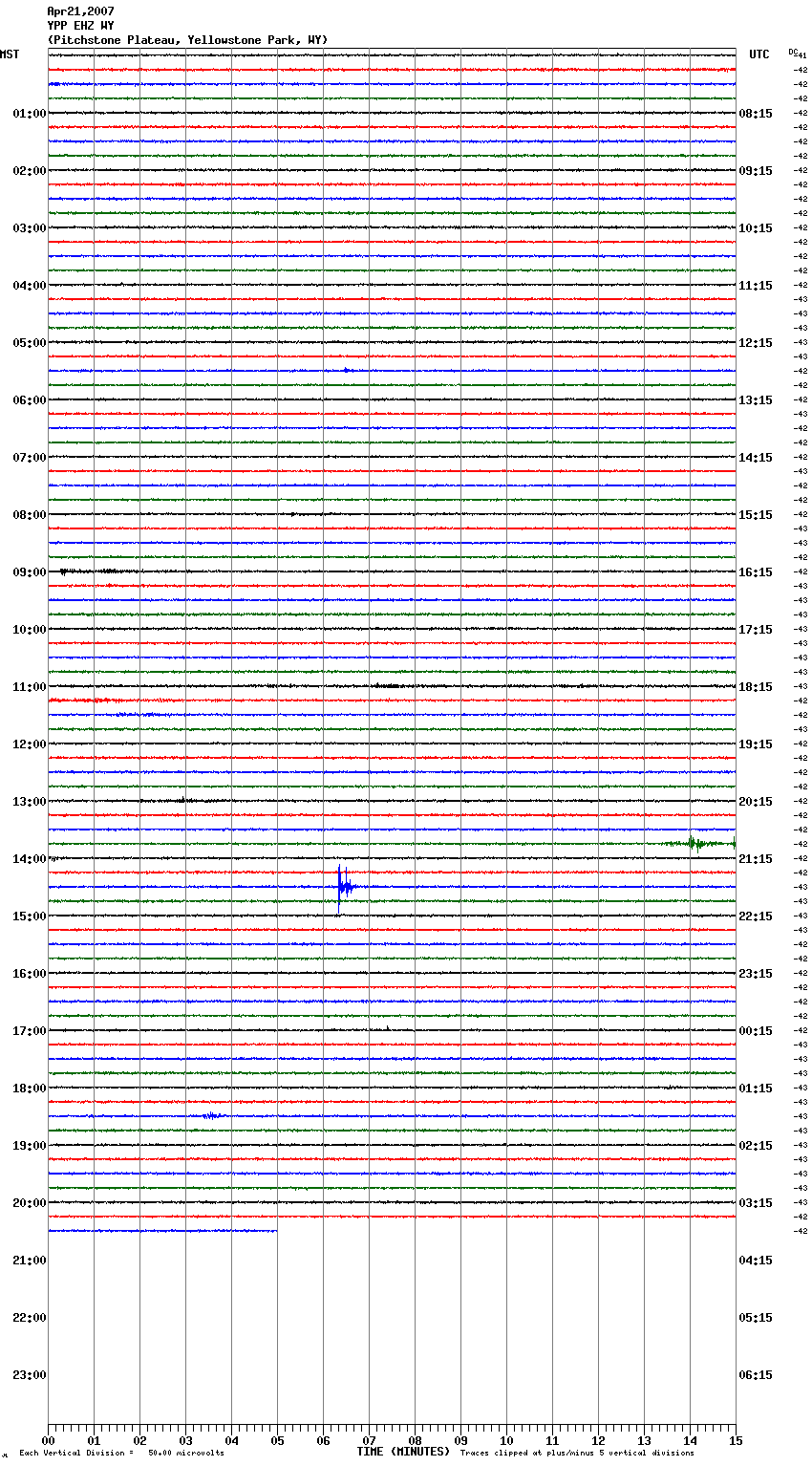The image size is (812, 1466).
Task: Select the station code "YPP EHZ WY"
Action: tap(80, 26)
